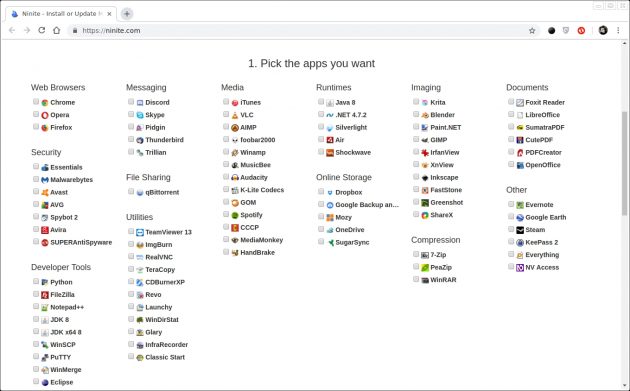Click the Skype icon
Screen dimensions: 630x391
point(140,115)
